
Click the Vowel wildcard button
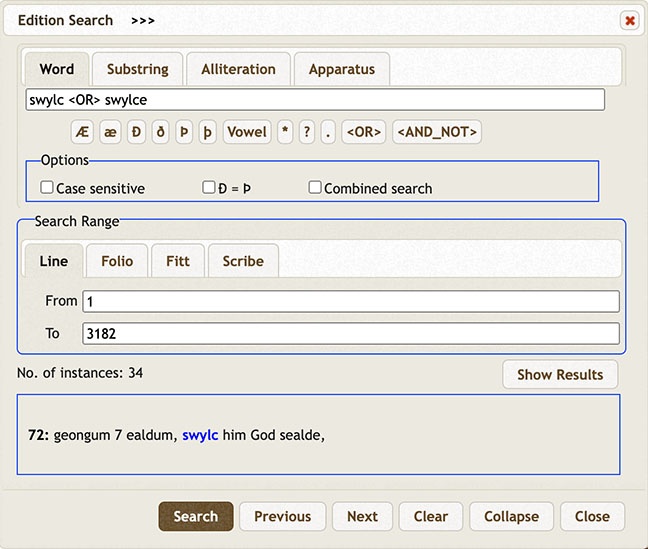pos(247,132)
